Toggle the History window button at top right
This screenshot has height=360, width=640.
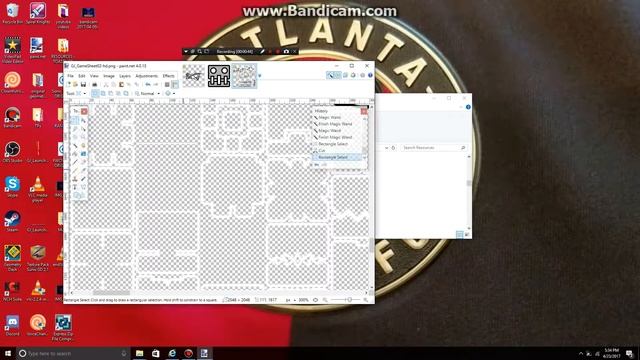click(338, 75)
